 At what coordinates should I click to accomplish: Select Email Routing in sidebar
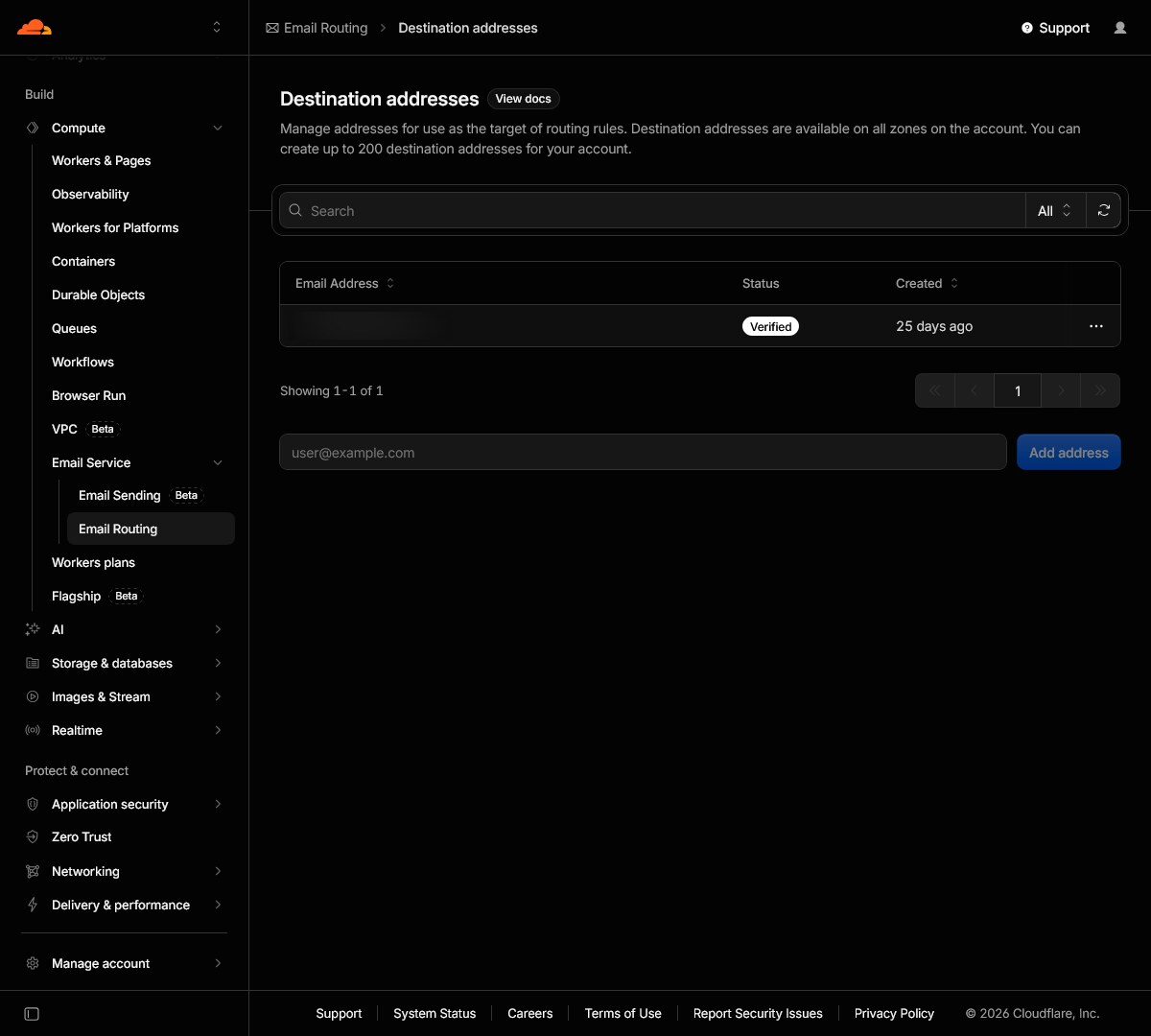tap(151, 529)
